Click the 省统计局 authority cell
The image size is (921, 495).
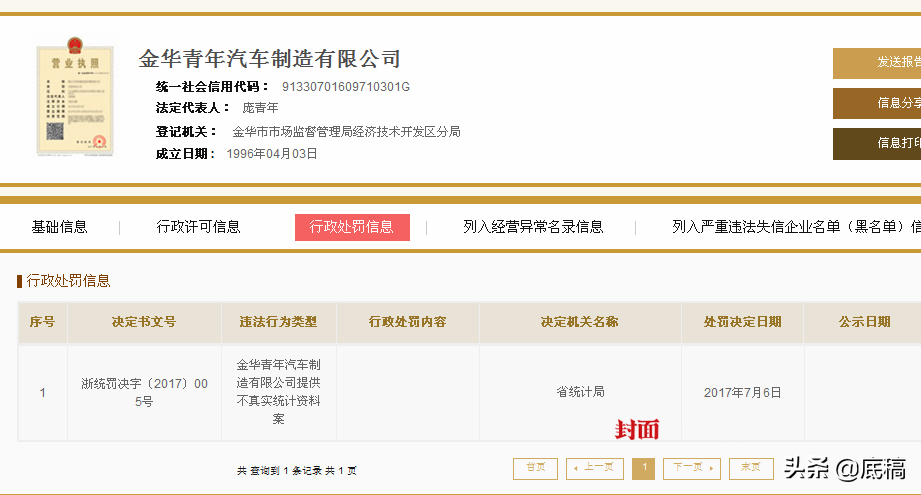580,392
